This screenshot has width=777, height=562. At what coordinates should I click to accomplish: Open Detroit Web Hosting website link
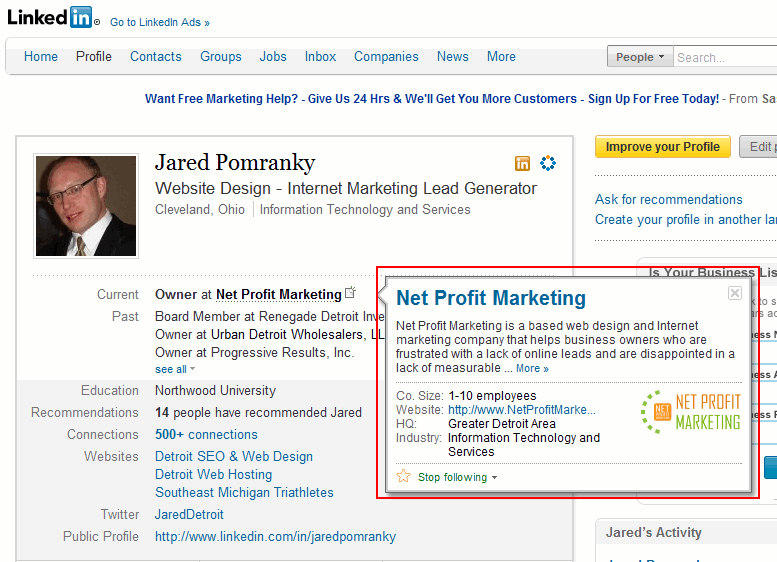pos(214,474)
